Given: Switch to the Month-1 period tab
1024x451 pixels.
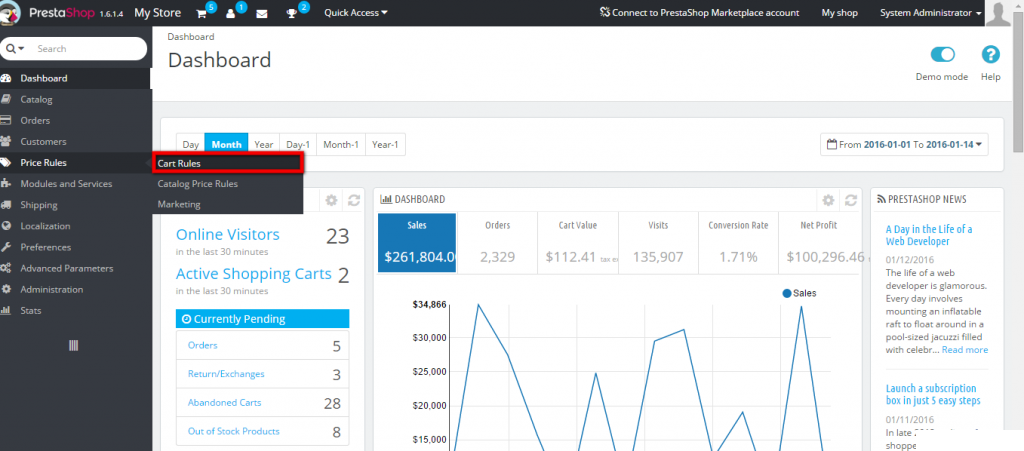Looking at the screenshot, I should [x=341, y=145].
